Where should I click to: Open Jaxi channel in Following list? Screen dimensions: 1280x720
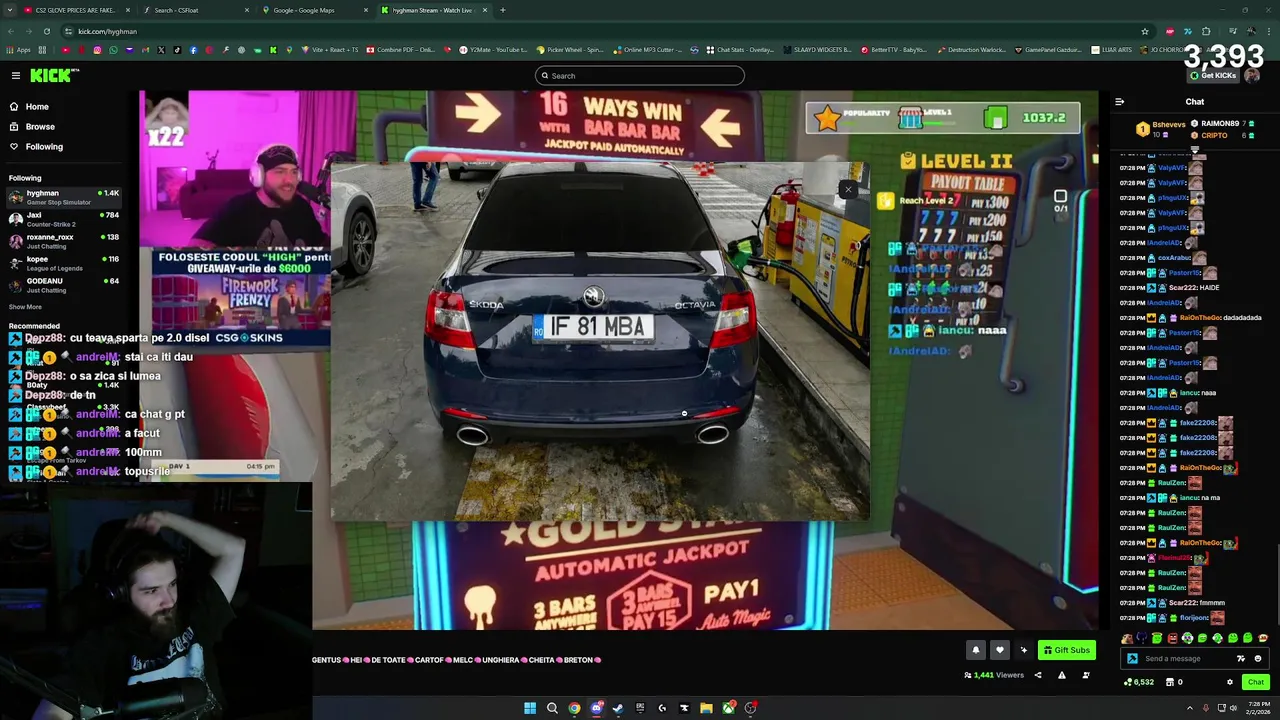tap(64, 219)
